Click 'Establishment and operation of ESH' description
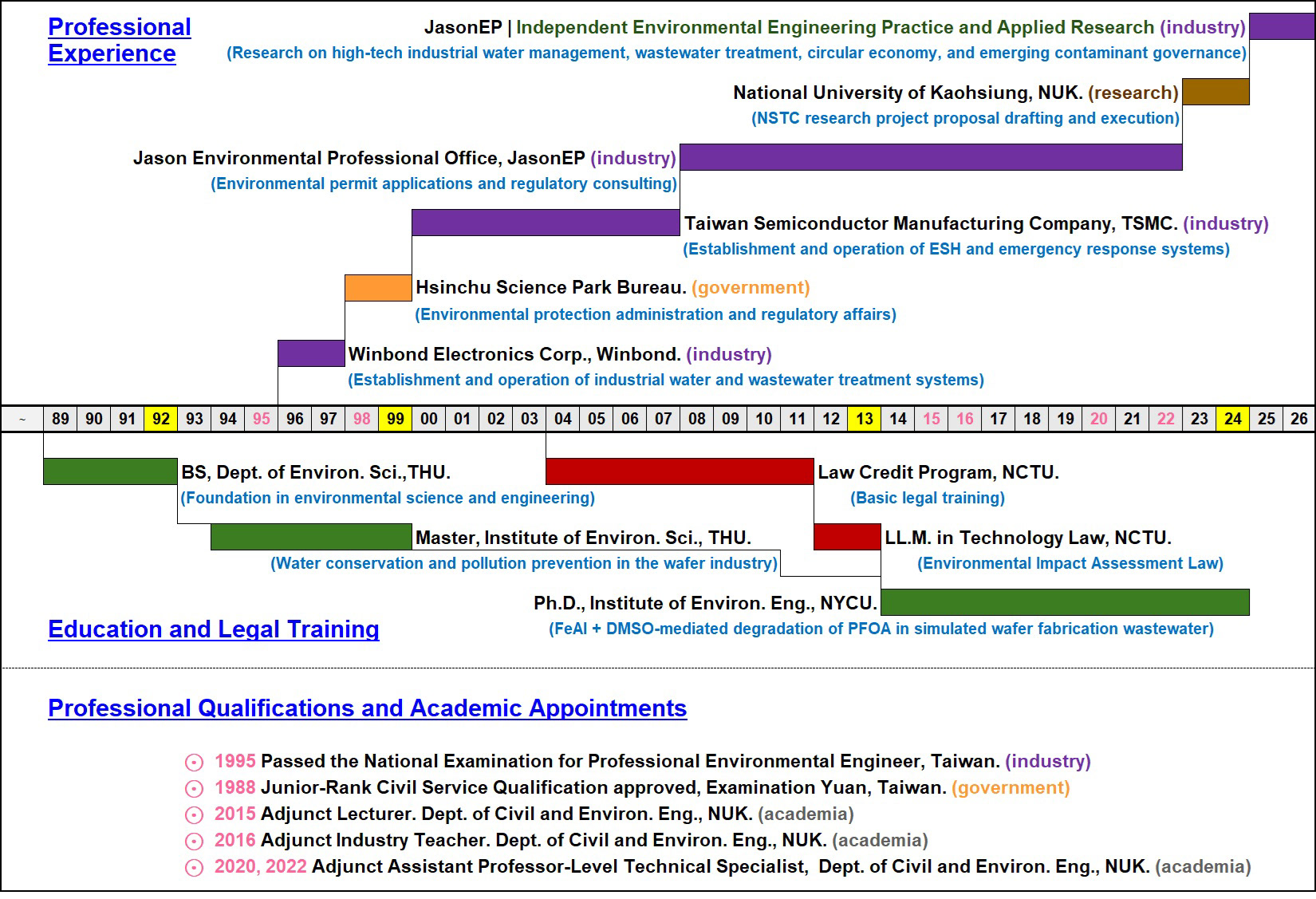1316x899 pixels. click(956, 249)
